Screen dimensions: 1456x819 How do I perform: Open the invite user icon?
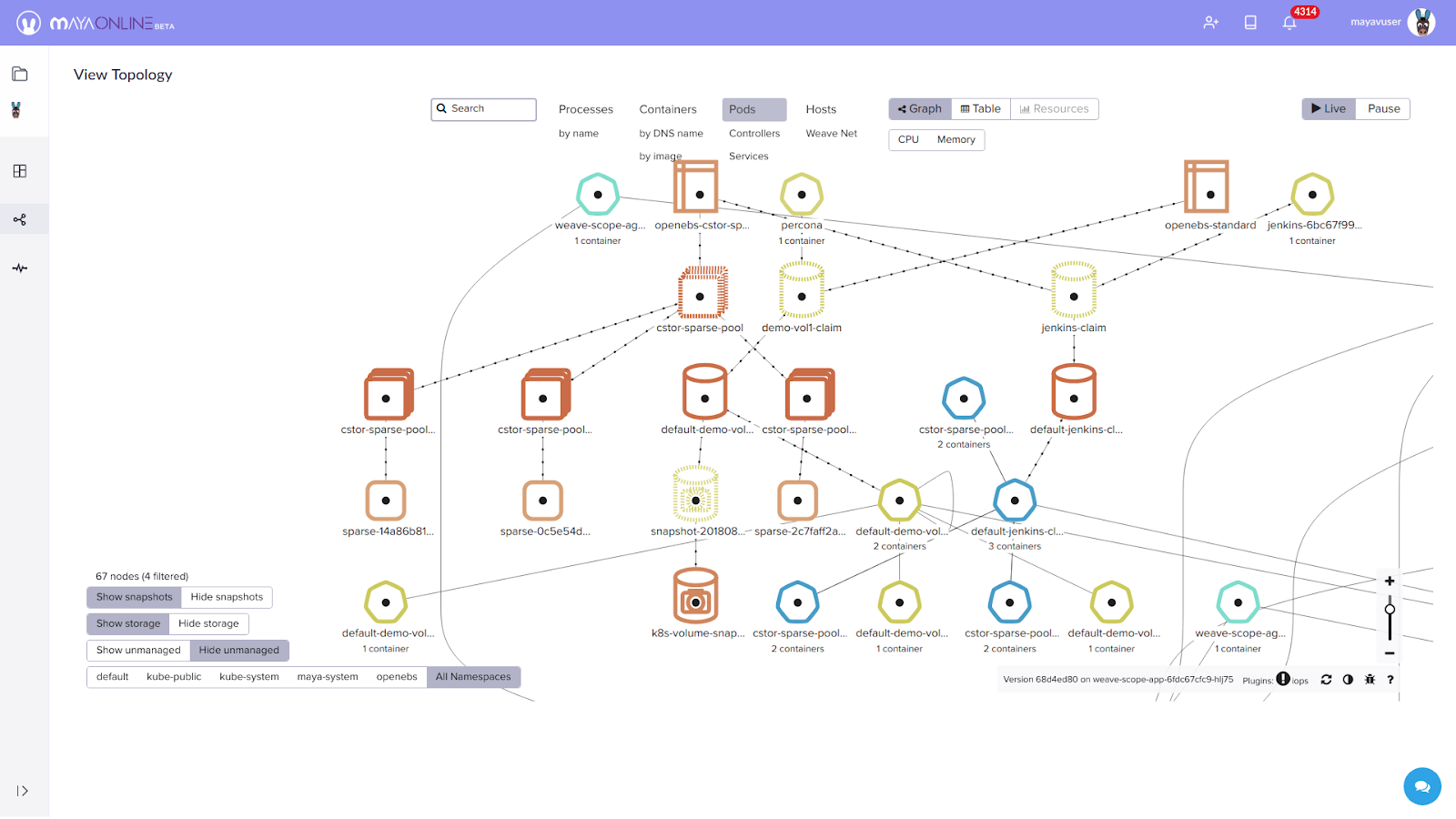pos(1210,23)
